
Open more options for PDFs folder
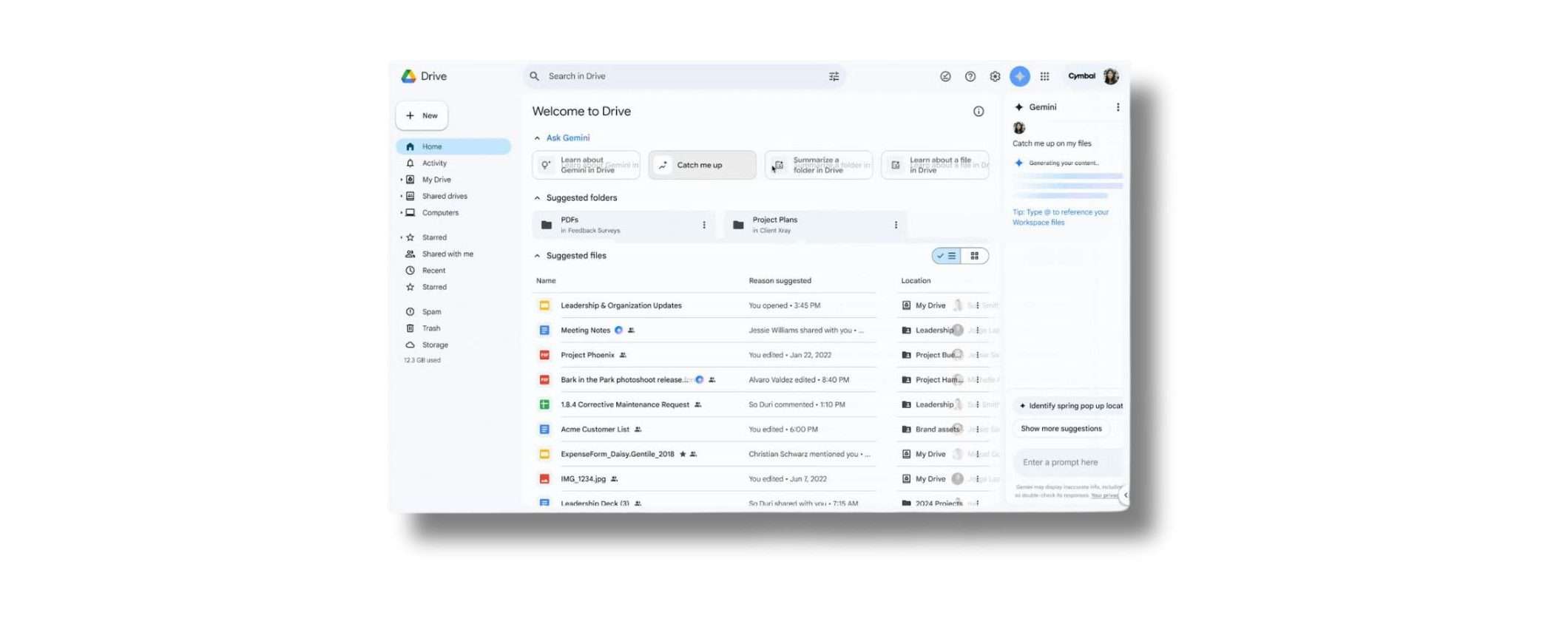click(703, 225)
